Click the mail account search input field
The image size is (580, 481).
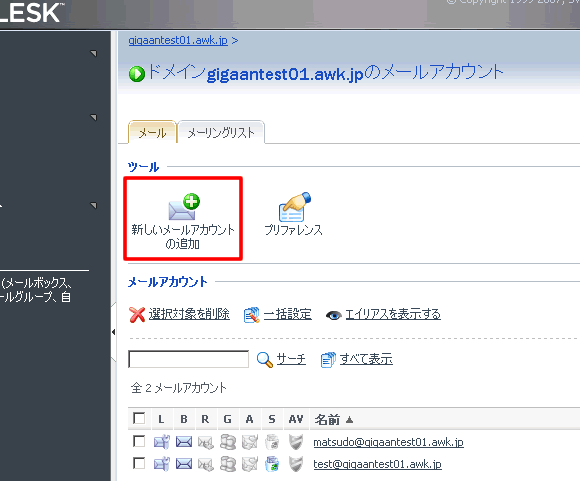(189, 359)
